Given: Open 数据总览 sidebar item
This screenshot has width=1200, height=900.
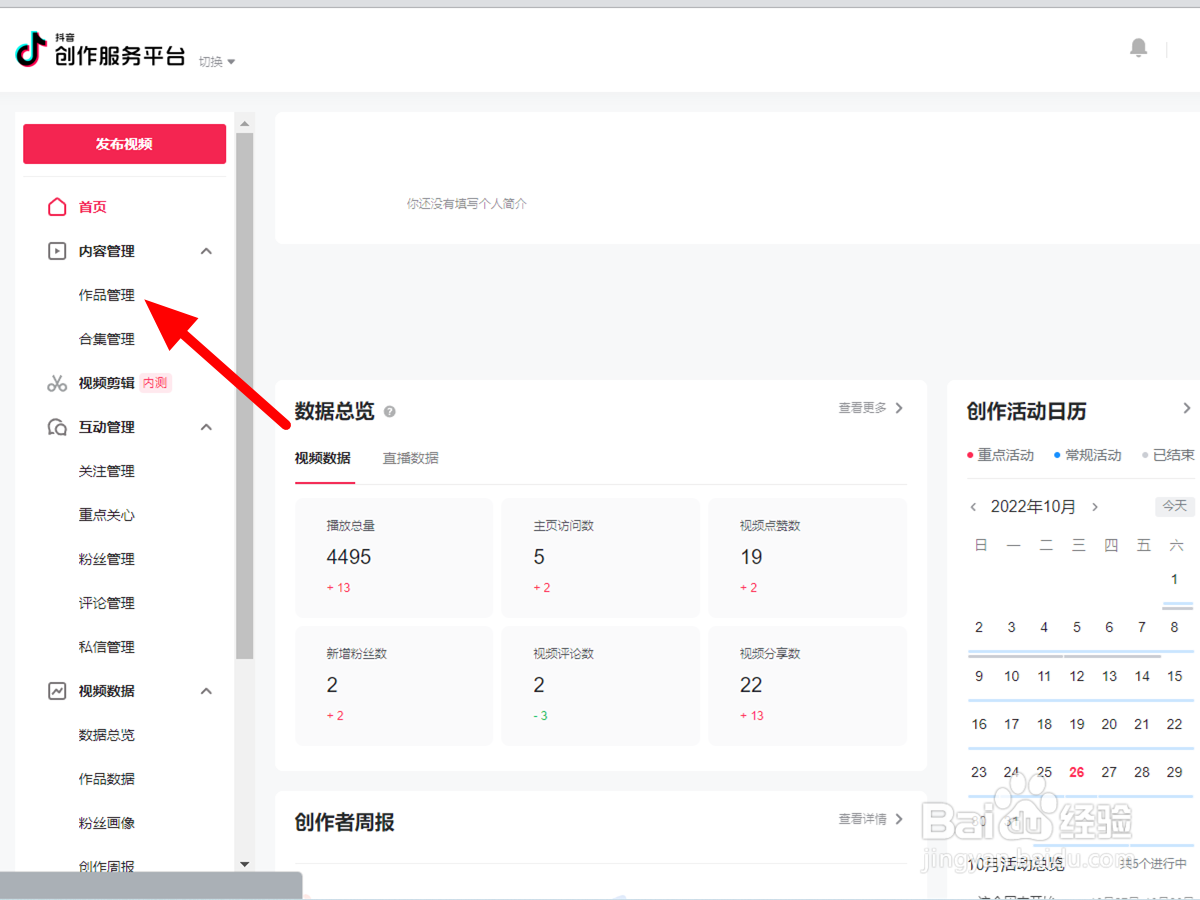Looking at the screenshot, I should (x=107, y=735).
